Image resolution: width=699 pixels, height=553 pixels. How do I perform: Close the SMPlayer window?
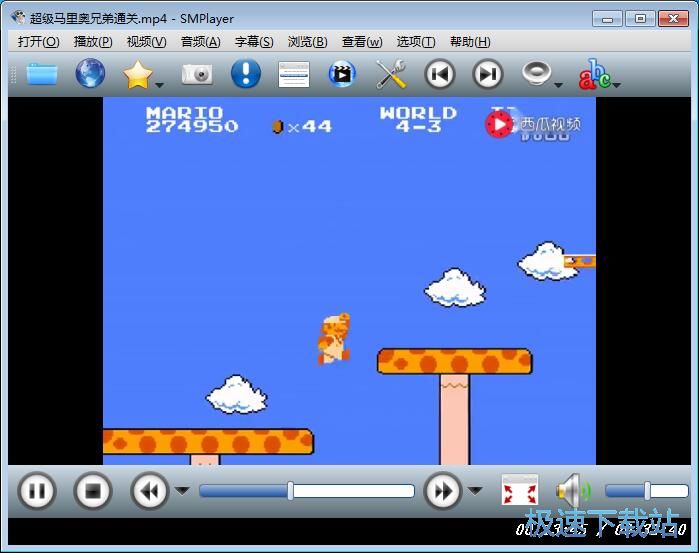point(673,19)
